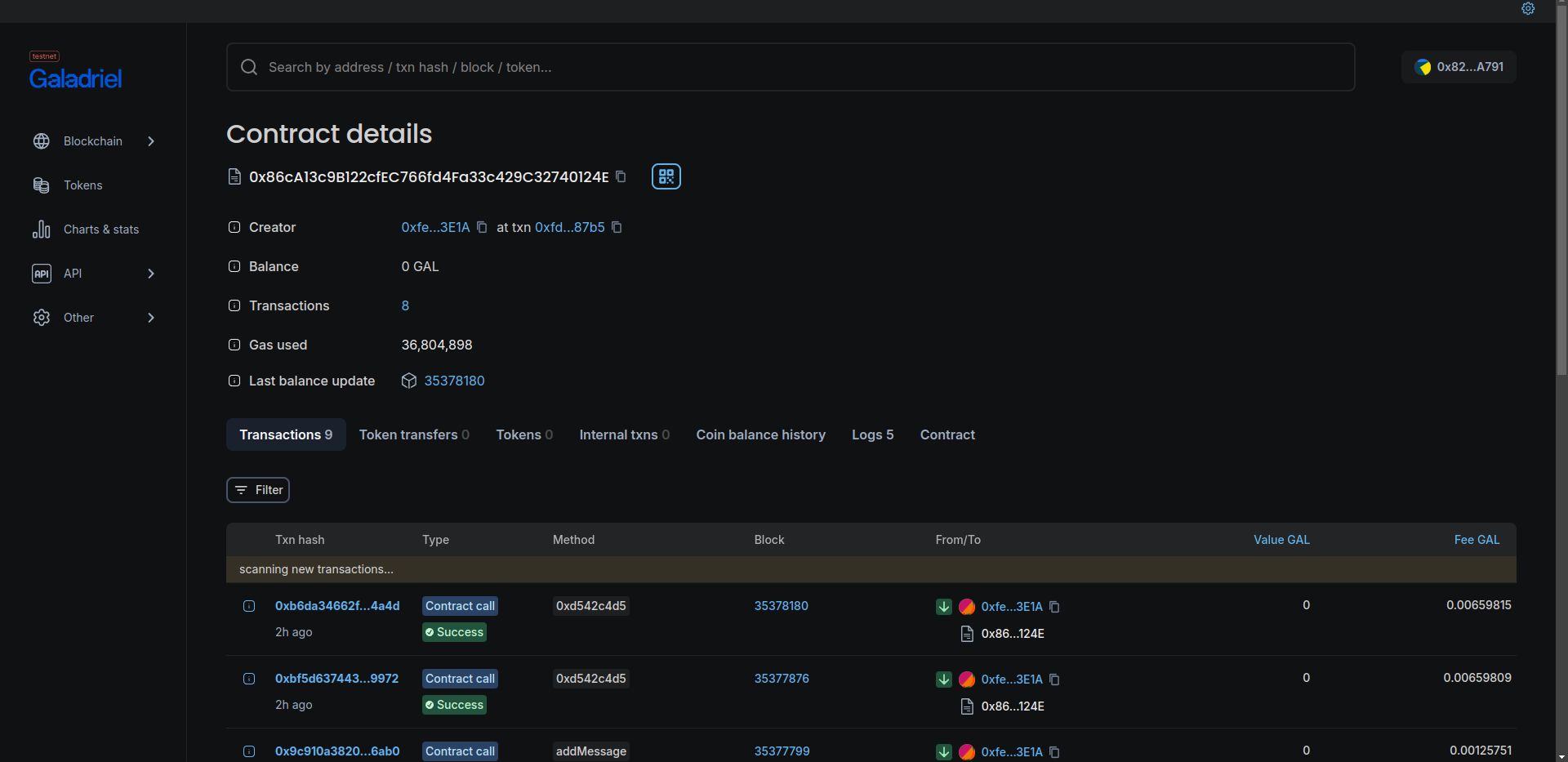Copy sender address in block 35378180 row
The image size is (1568, 762).
point(1054,607)
